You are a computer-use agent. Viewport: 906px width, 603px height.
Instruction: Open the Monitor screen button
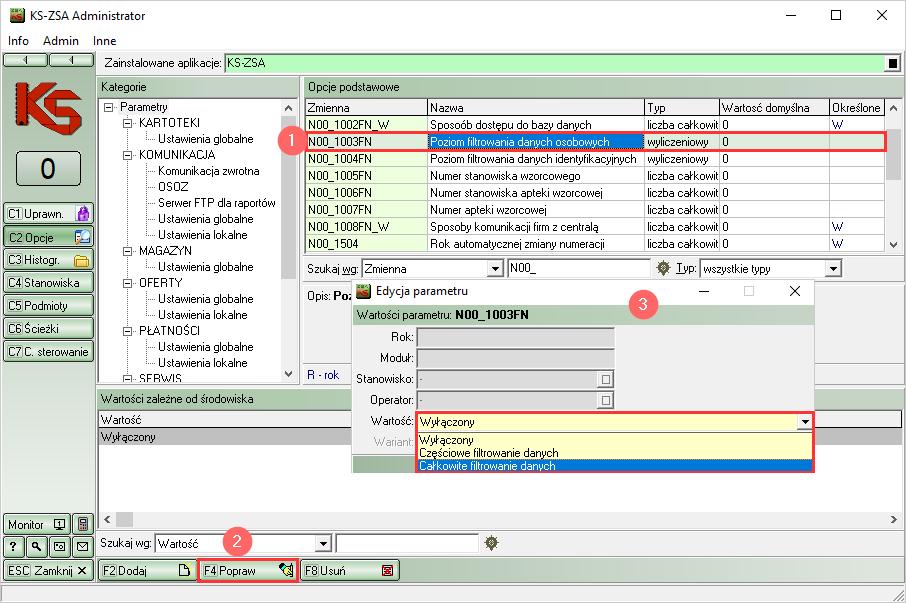(37, 524)
